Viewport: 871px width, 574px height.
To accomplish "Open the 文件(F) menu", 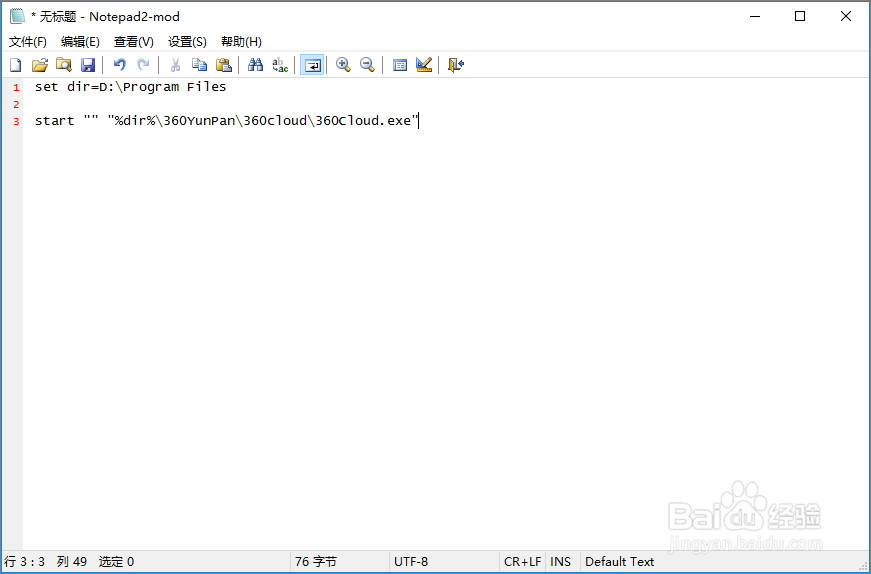I will 28,42.
